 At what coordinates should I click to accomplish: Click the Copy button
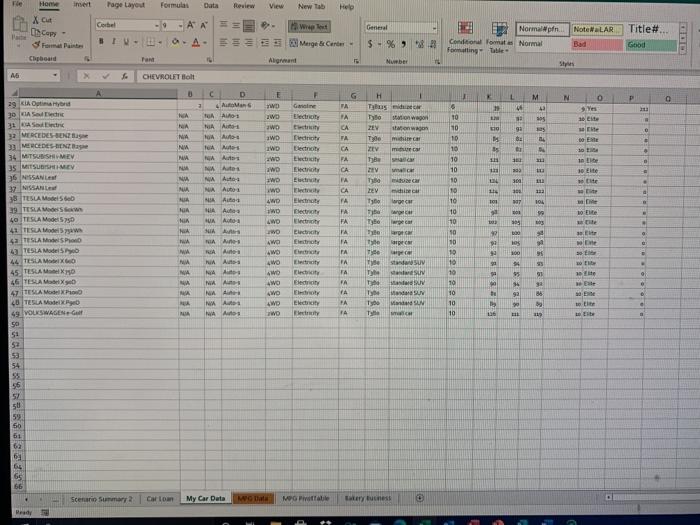[x=45, y=33]
